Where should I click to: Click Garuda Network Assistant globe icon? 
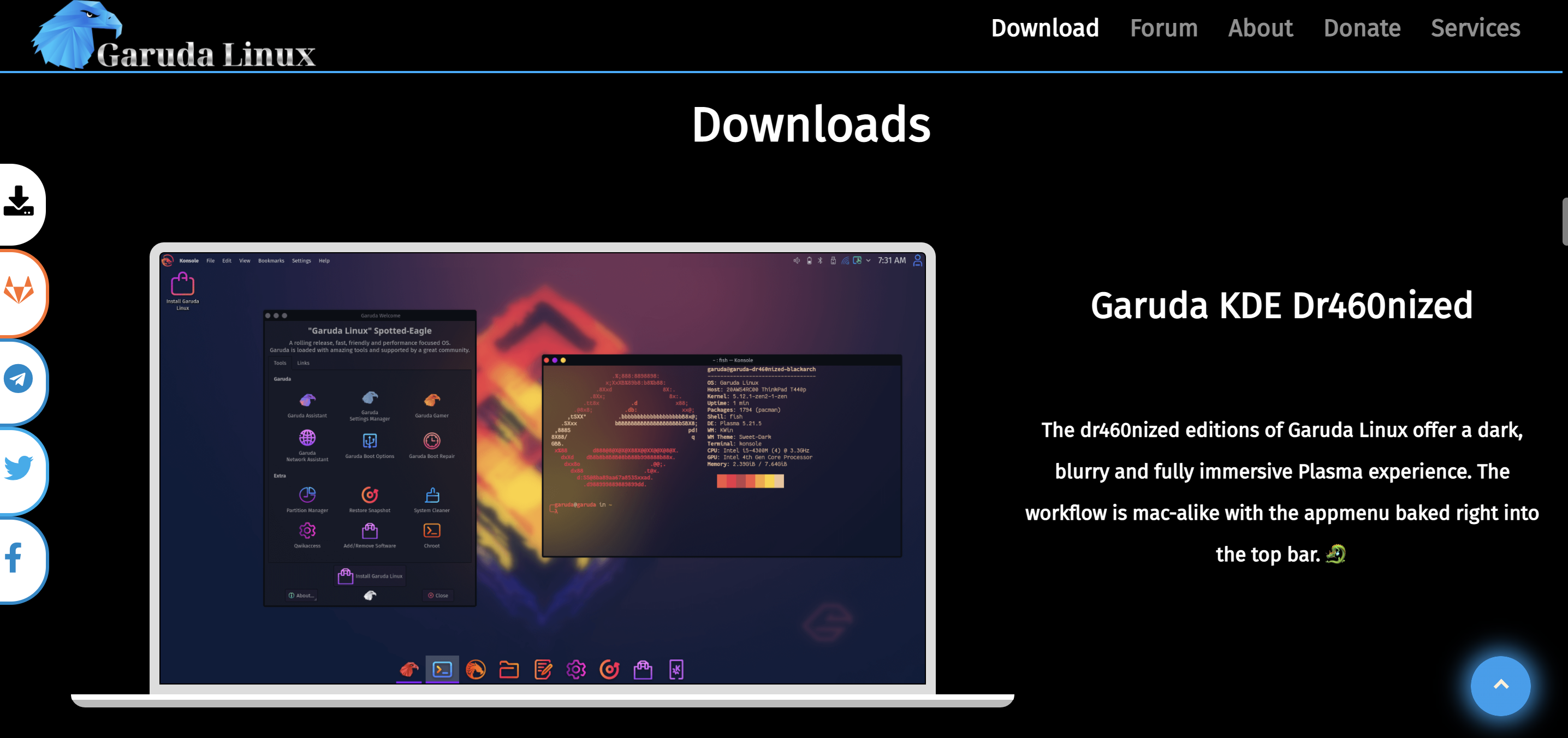(307, 437)
